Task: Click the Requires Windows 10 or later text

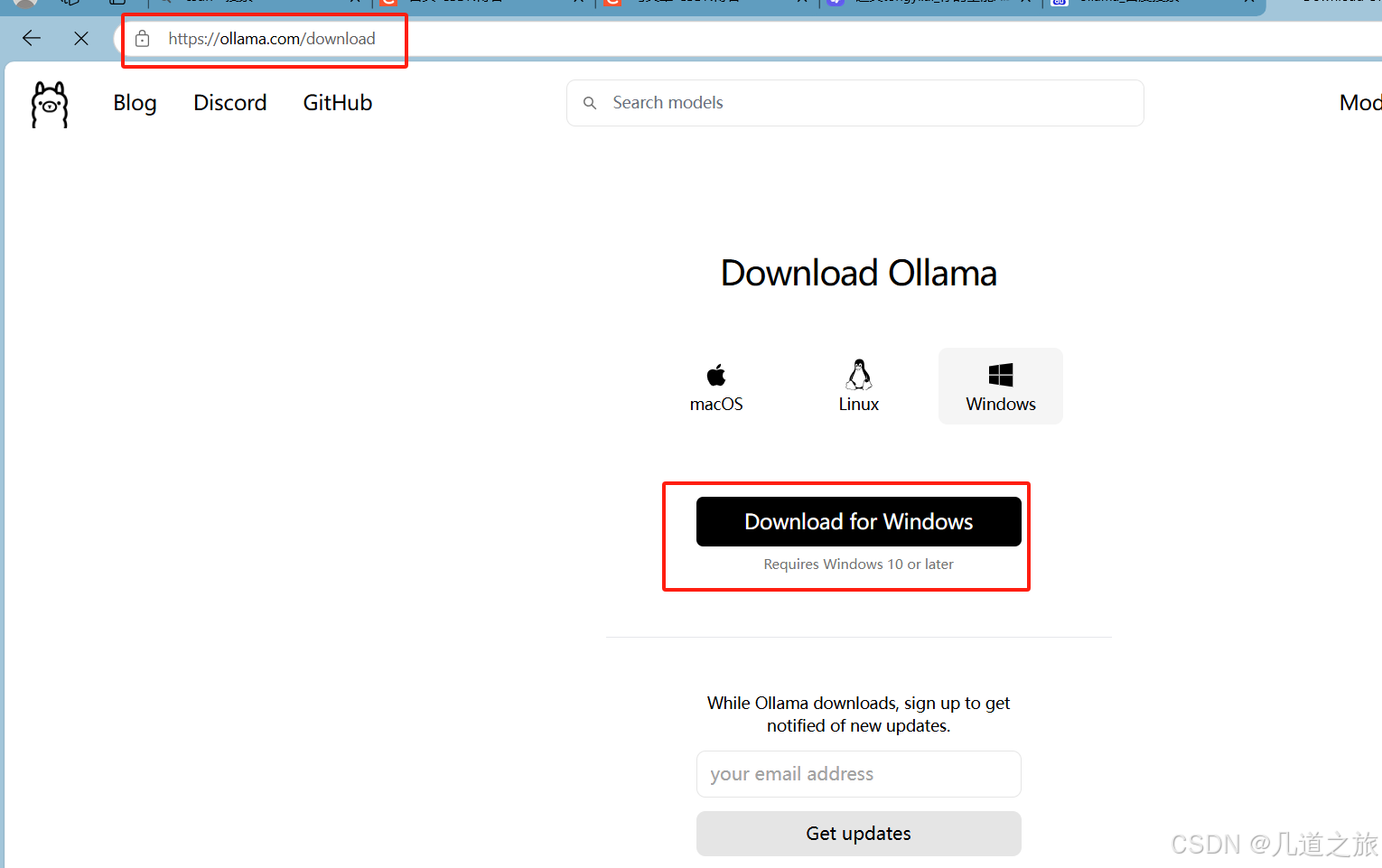Action: [859, 565]
